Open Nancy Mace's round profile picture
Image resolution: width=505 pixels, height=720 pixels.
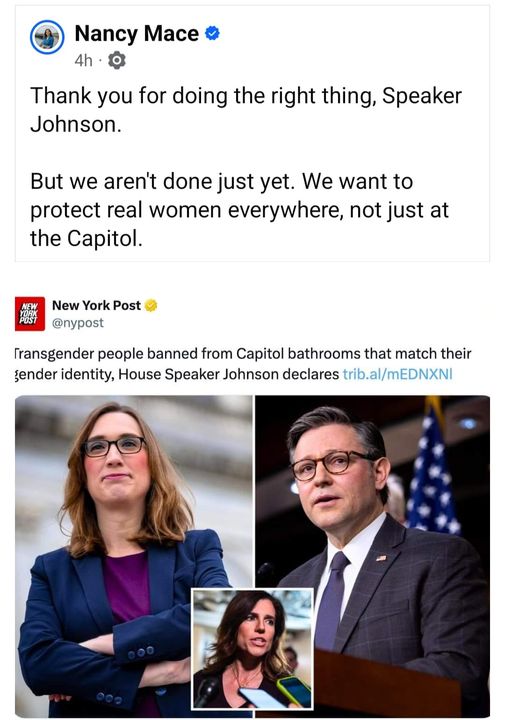(x=47, y=37)
